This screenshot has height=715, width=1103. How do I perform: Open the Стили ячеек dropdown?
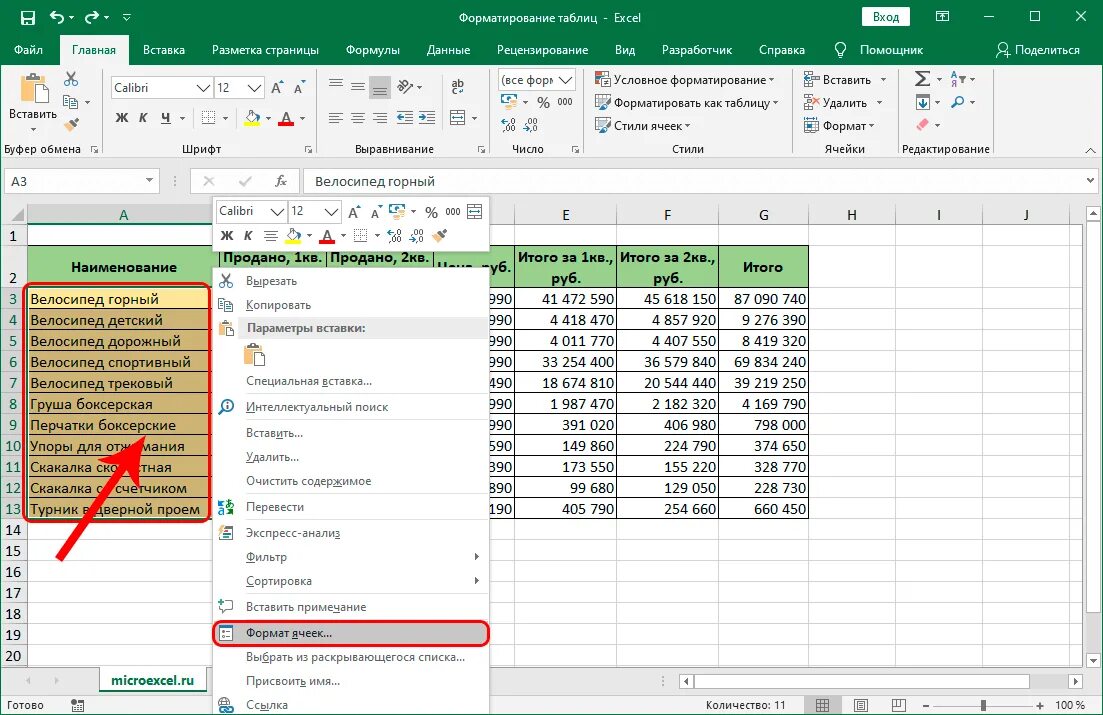(643, 125)
